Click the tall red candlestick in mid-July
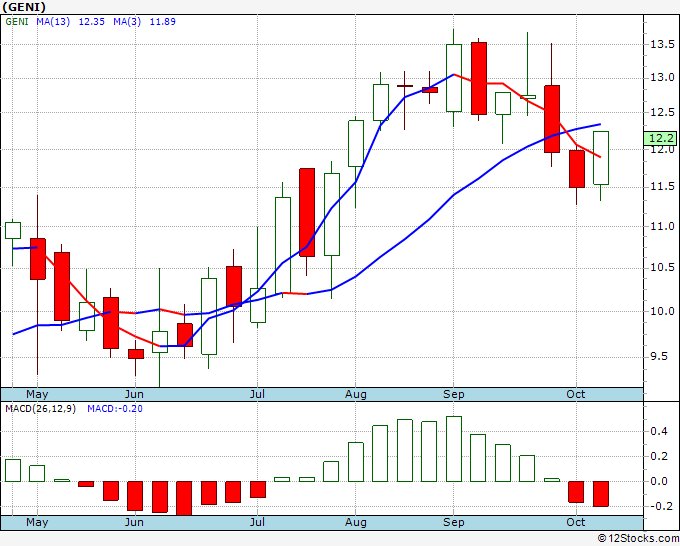The width and height of the screenshot is (680, 546). point(307,213)
